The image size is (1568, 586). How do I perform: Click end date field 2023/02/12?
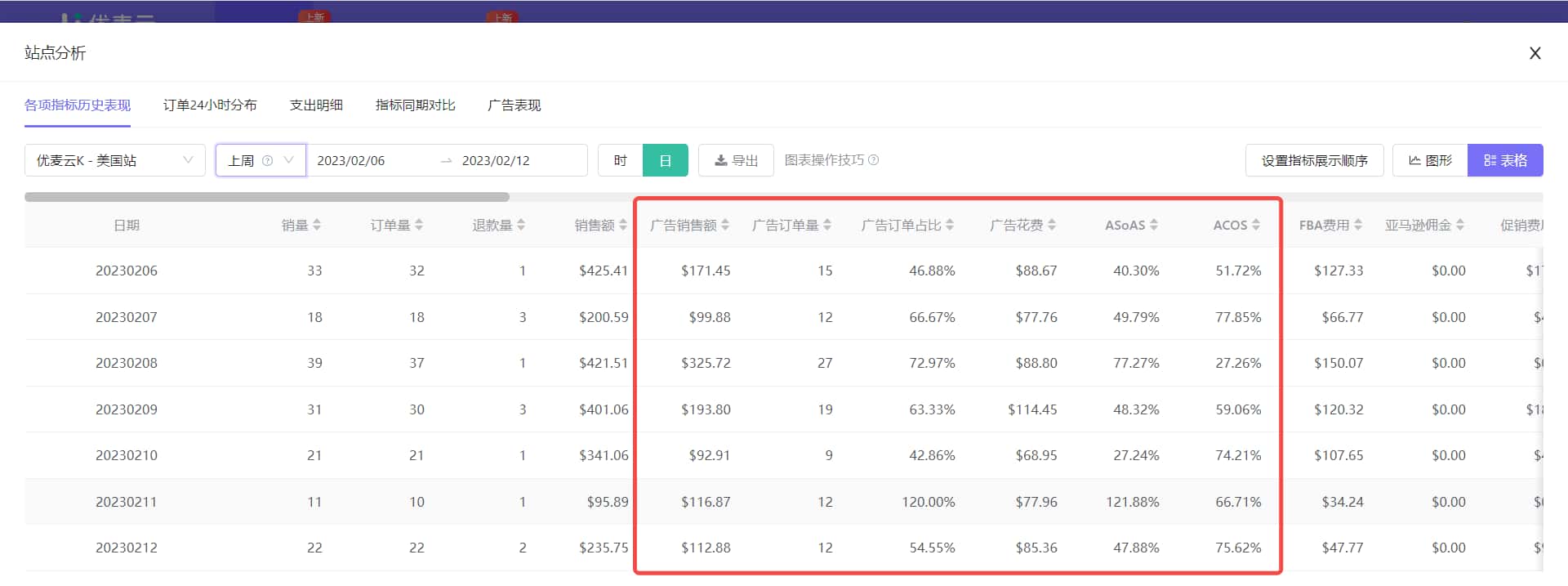(496, 160)
